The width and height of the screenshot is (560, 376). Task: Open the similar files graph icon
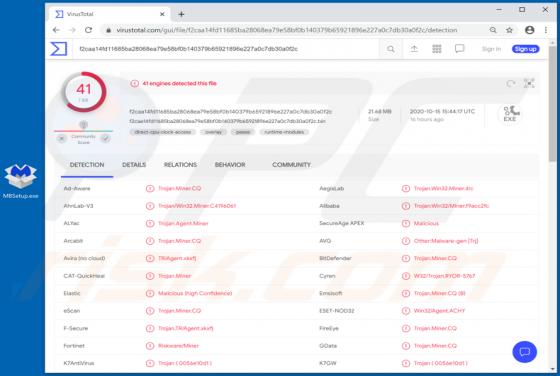click(x=529, y=83)
